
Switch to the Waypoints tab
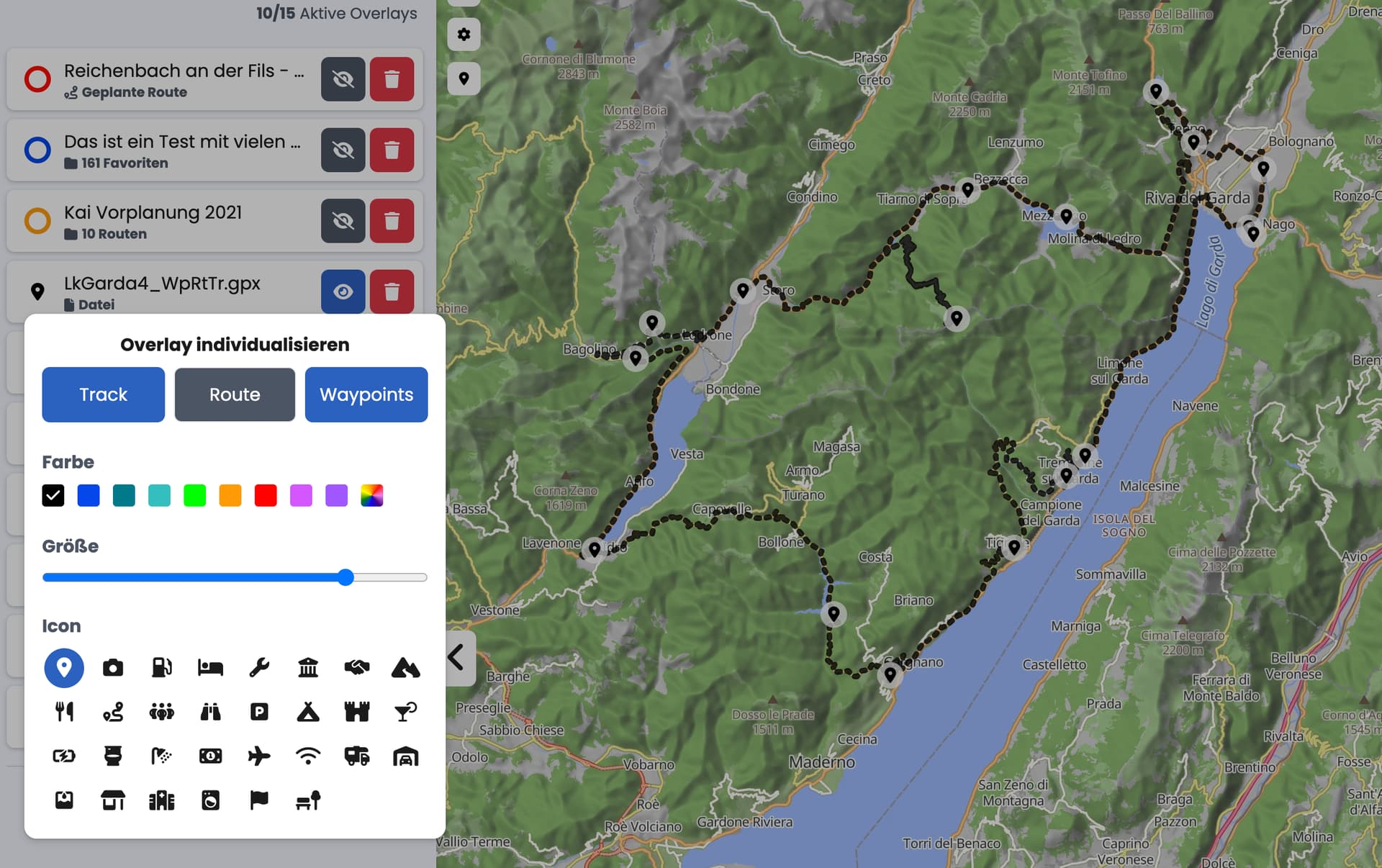coord(366,394)
